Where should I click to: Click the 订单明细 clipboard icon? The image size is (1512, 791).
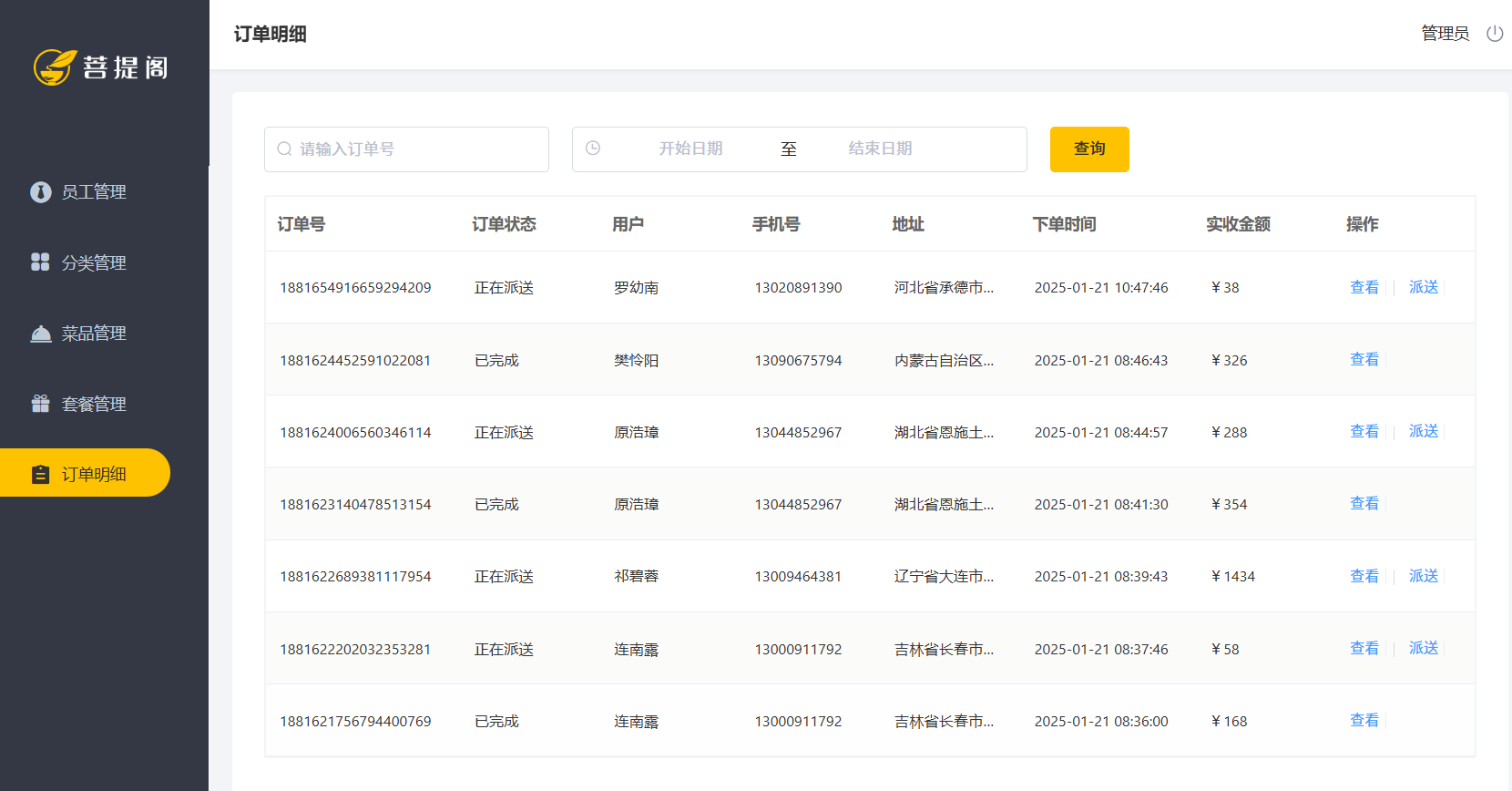40,474
